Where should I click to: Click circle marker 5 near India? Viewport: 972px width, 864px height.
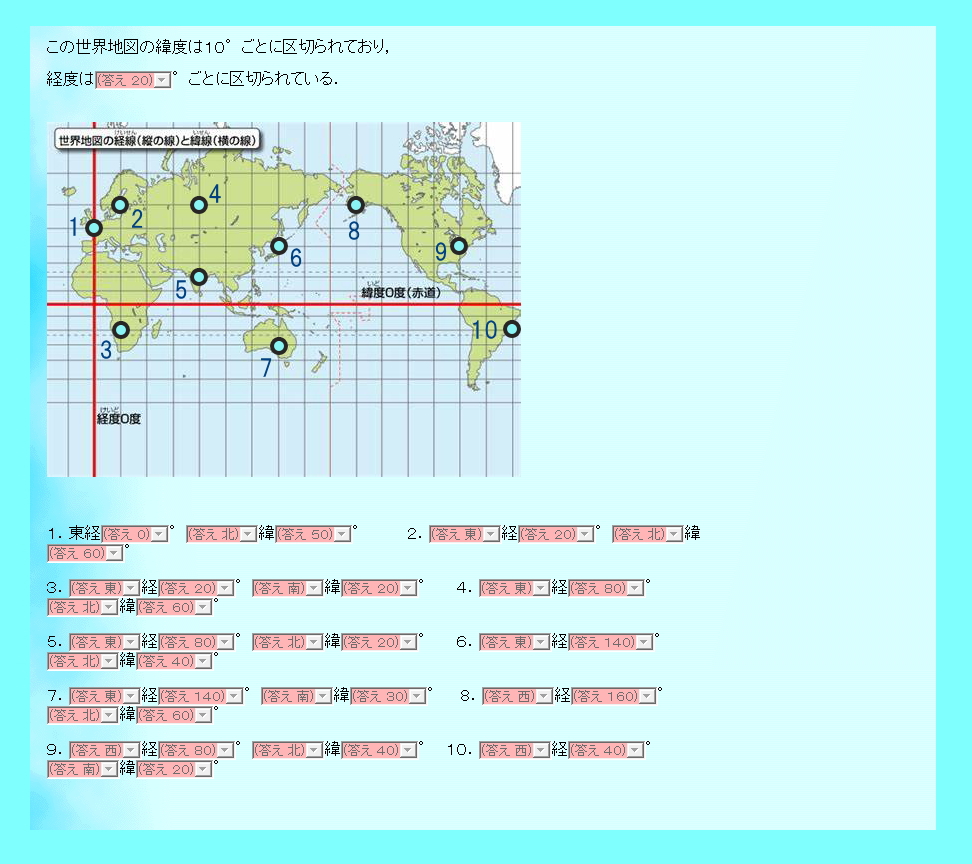click(x=199, y=277)
